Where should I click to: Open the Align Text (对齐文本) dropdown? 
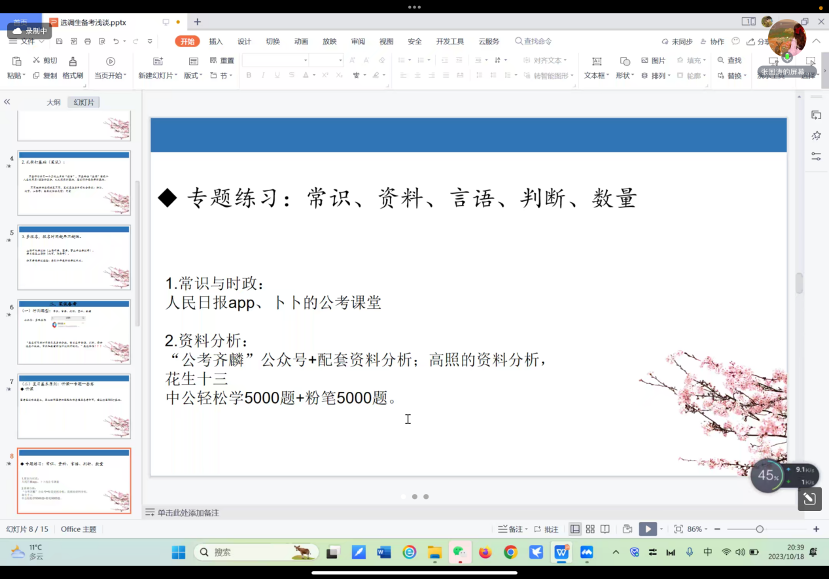click(545, 60)
